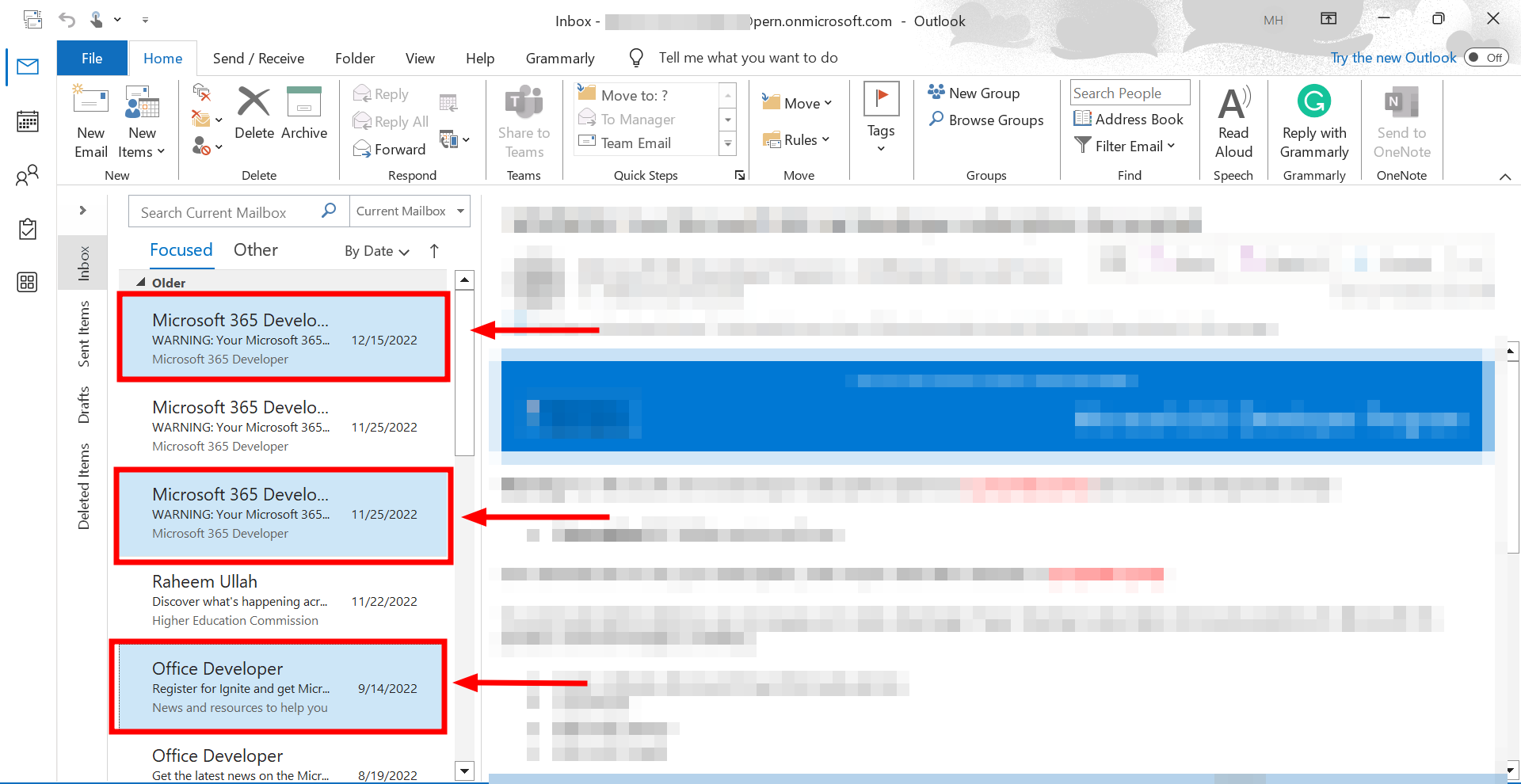Switch to the Other inbox tab
The height and width of the screenshot is (784, 1521).
[x=255, y=249]
